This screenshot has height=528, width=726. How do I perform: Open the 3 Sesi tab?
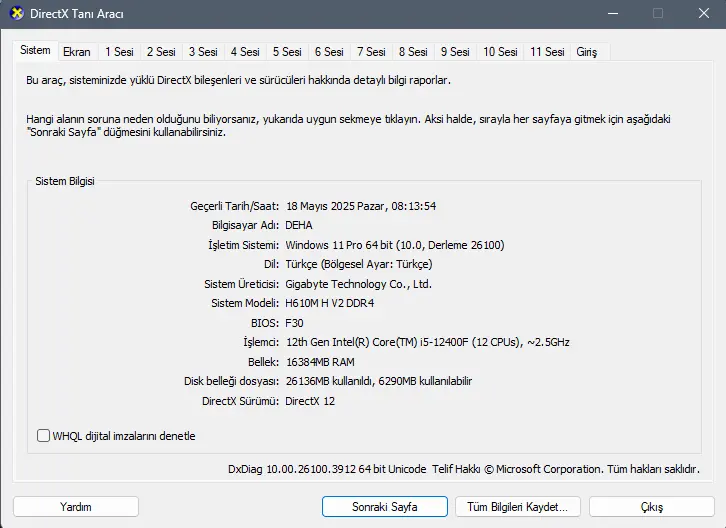(x=203, y=52)
